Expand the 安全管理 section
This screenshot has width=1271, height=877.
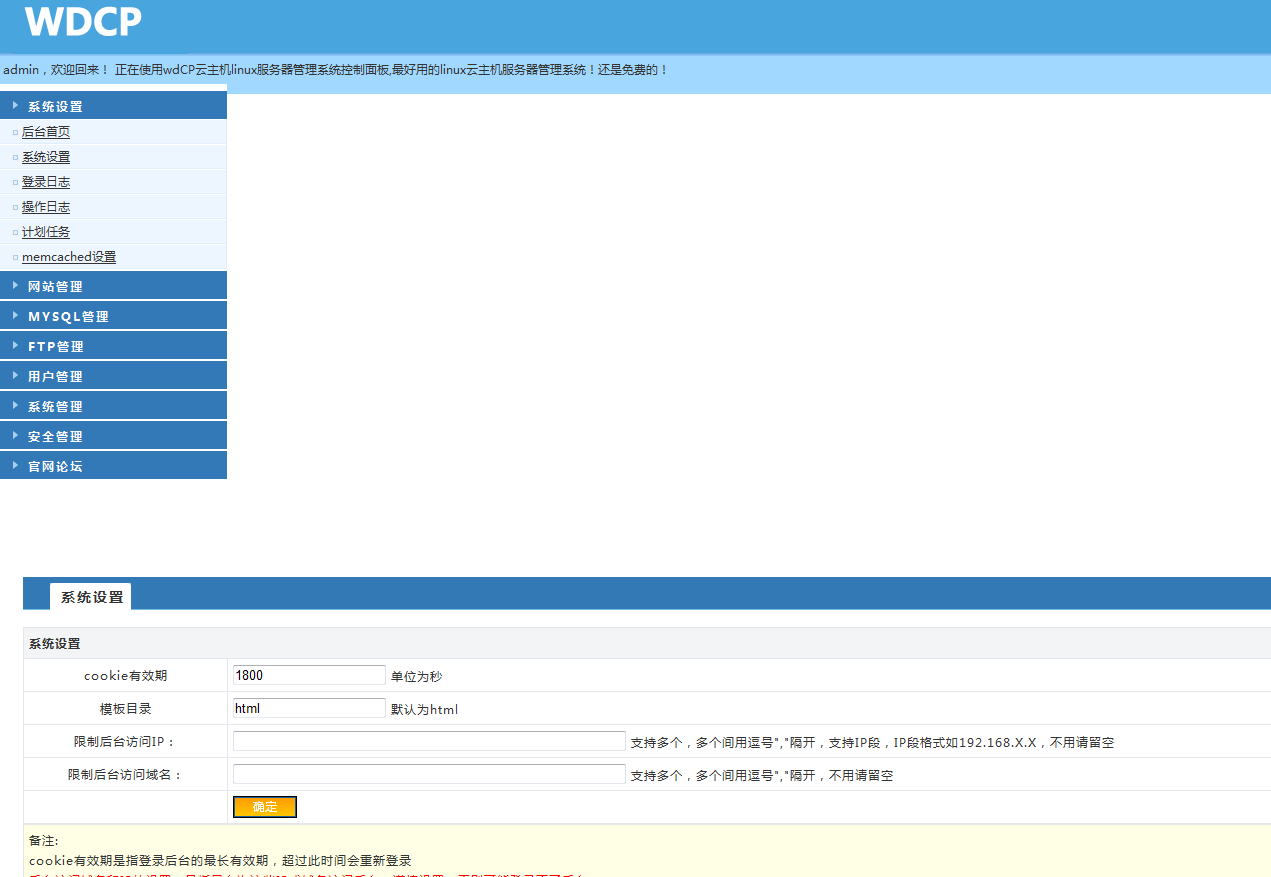pyautogui.click(x=55, y=437)
